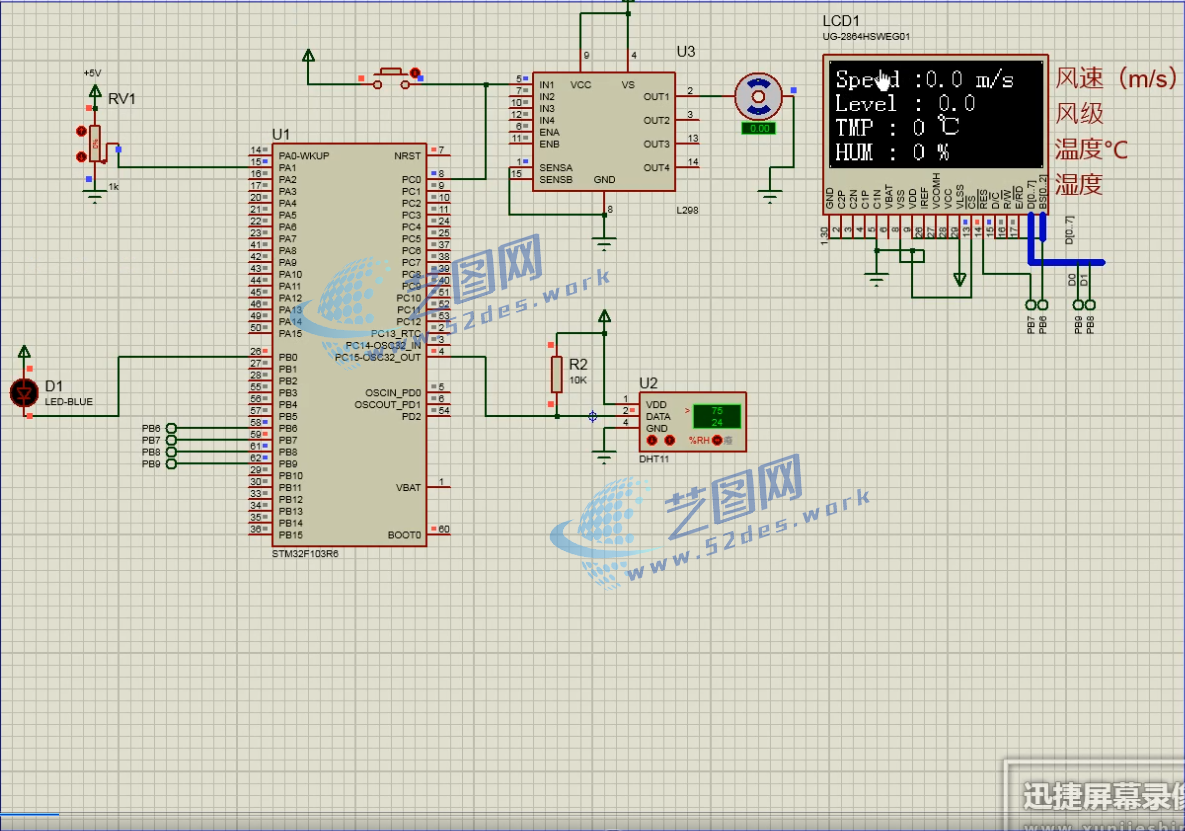Select the LCD1 OLED display screen
The height and width of the screenshot is (831, 1185).
[x=936, y=114]
